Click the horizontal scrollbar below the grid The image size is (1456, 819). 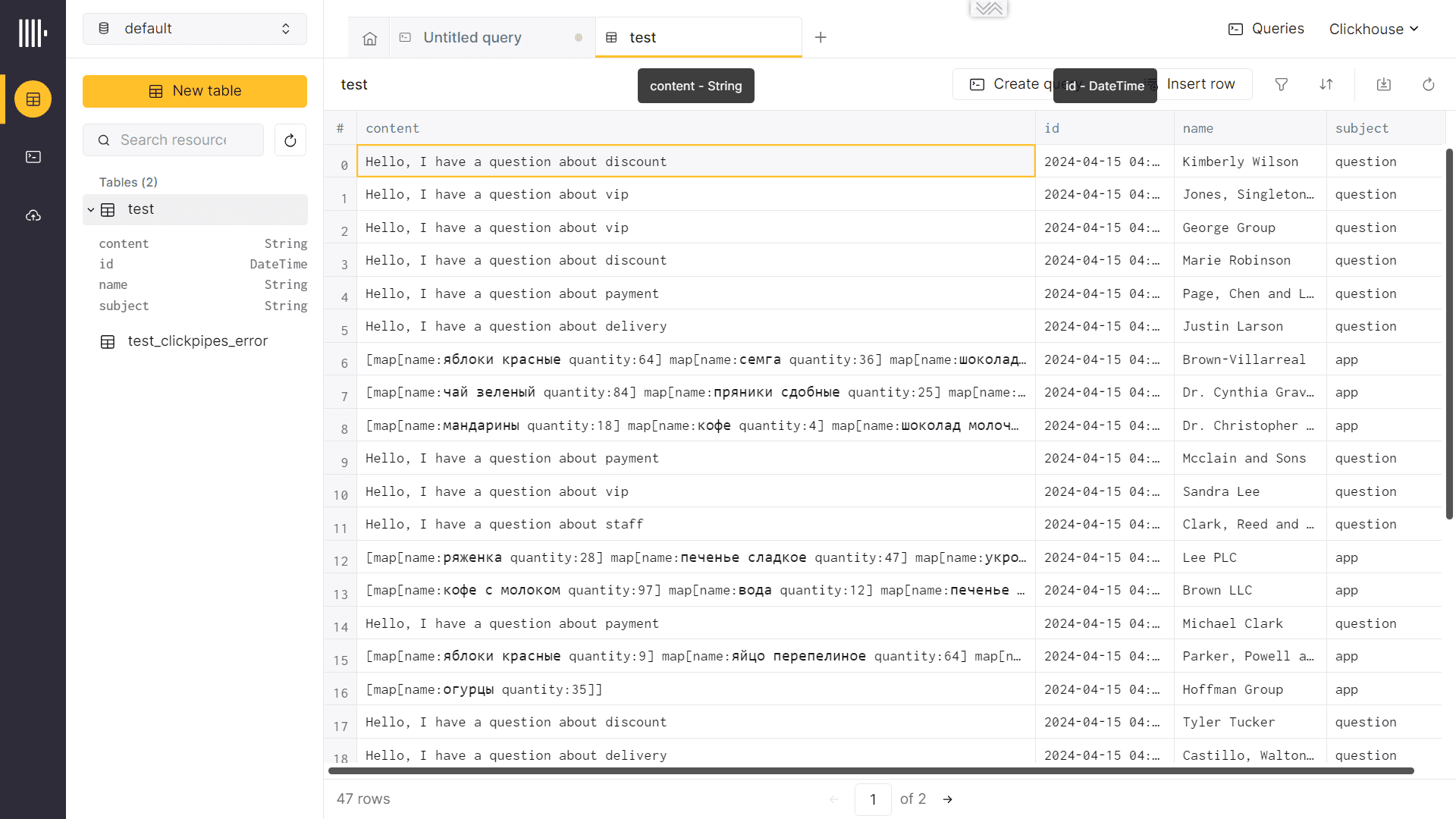click(x=871, y=770)
